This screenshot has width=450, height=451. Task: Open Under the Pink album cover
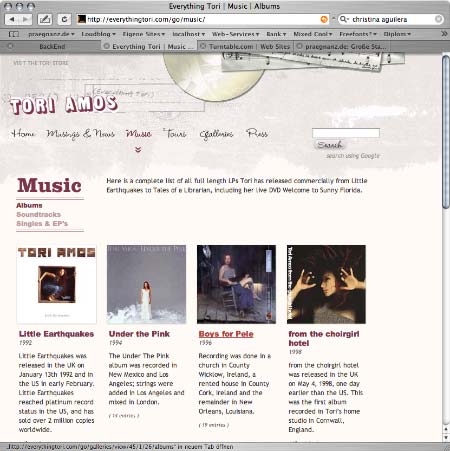point(146,284)
